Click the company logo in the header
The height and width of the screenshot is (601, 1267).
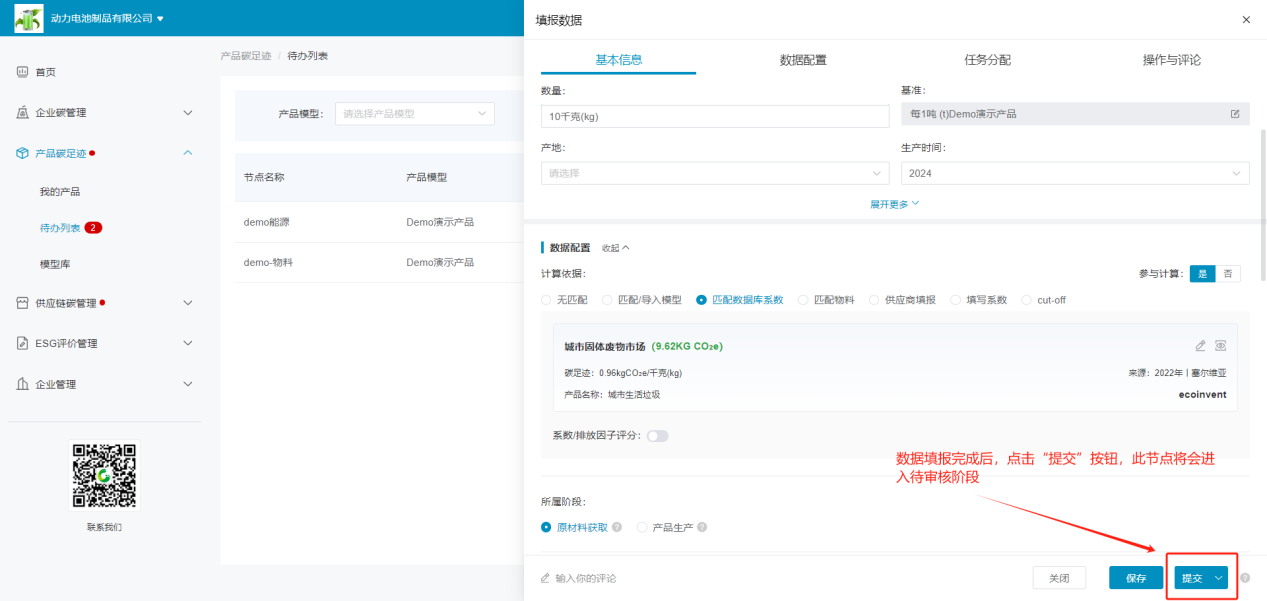click(x=28, y=18)
